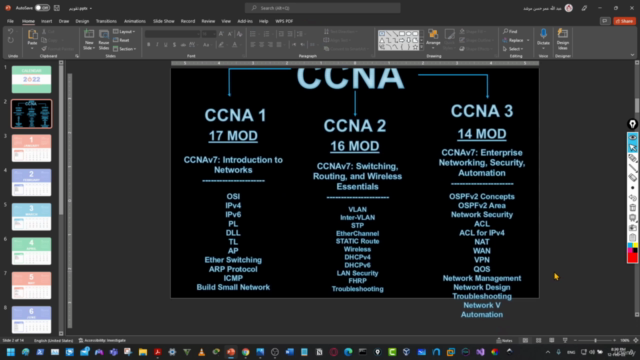Screen dimensions: 640x360
Task: Open the File menu
Action: [x=10, y=21]
